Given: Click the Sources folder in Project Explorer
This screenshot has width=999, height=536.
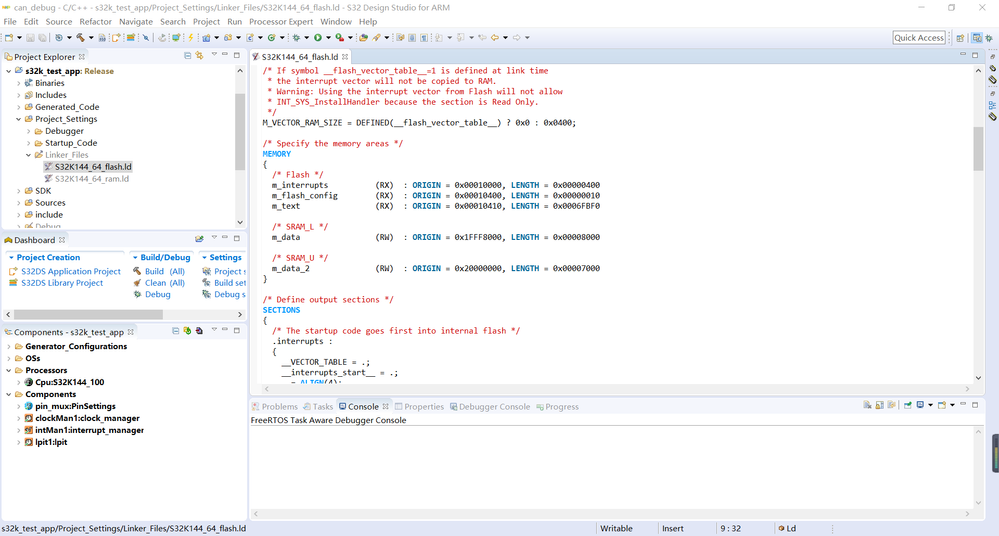Looking at the screenshot, I should point(50,203).
